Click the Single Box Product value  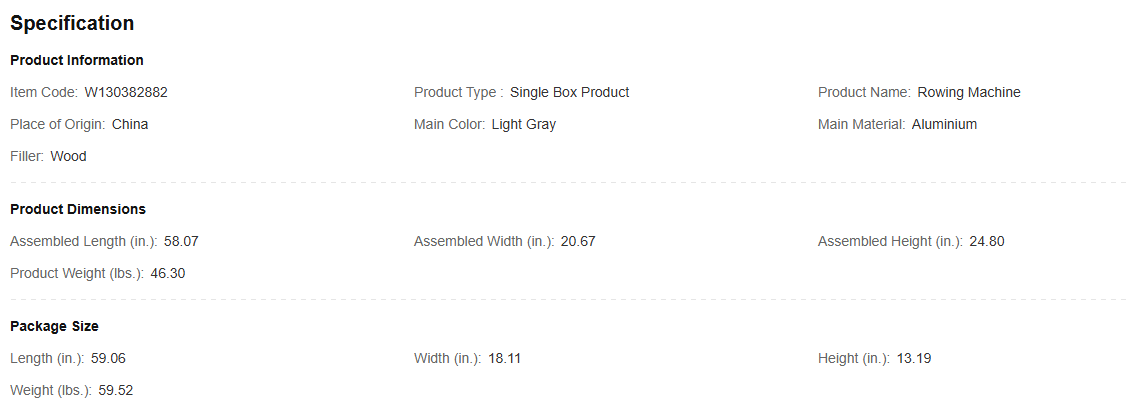(x=569, y=92)
